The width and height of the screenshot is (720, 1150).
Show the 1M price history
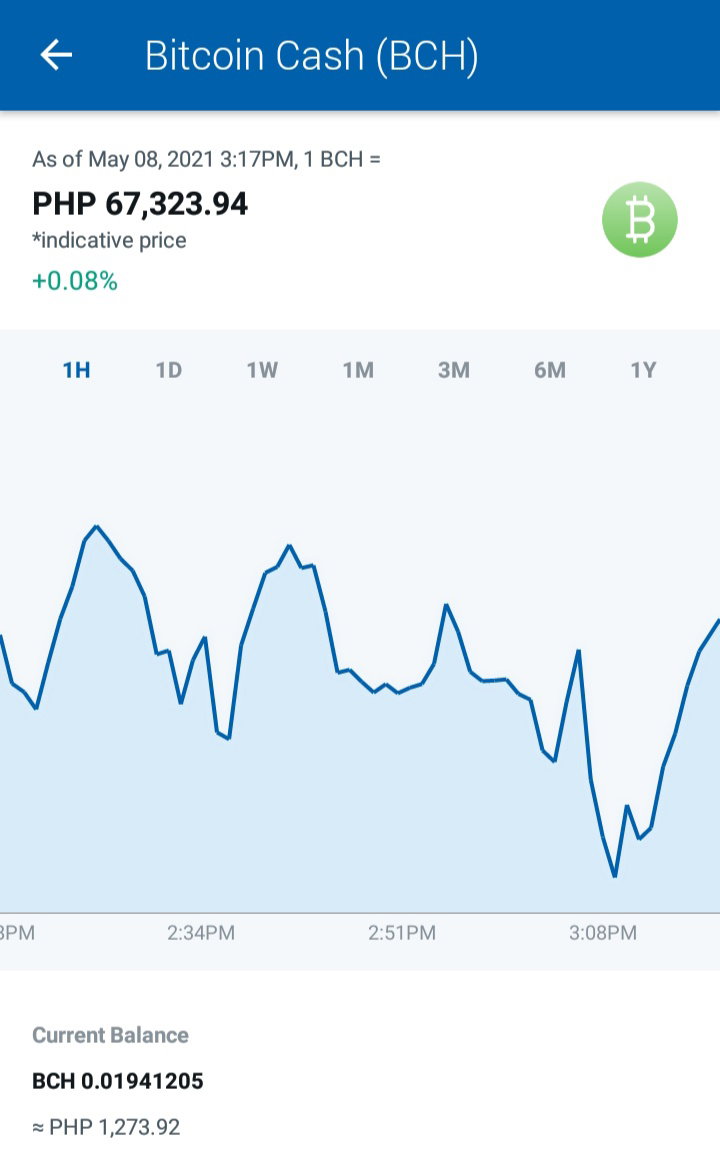tap(358, 370)
